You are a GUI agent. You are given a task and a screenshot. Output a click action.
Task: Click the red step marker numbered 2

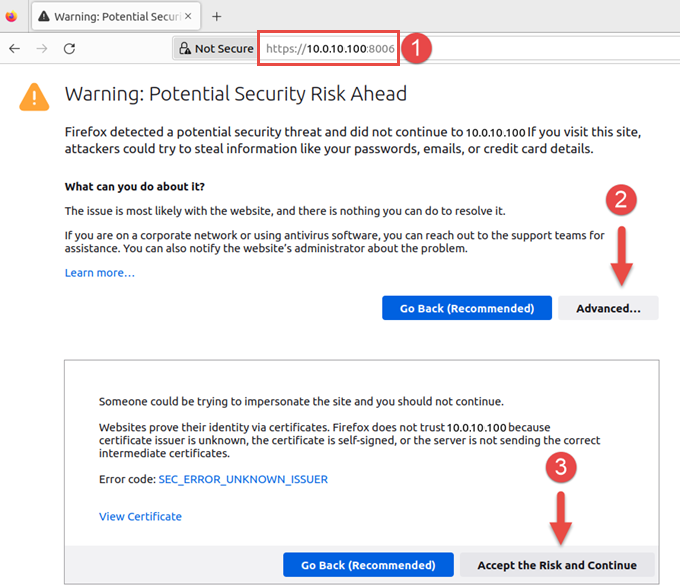coord(621,199)
